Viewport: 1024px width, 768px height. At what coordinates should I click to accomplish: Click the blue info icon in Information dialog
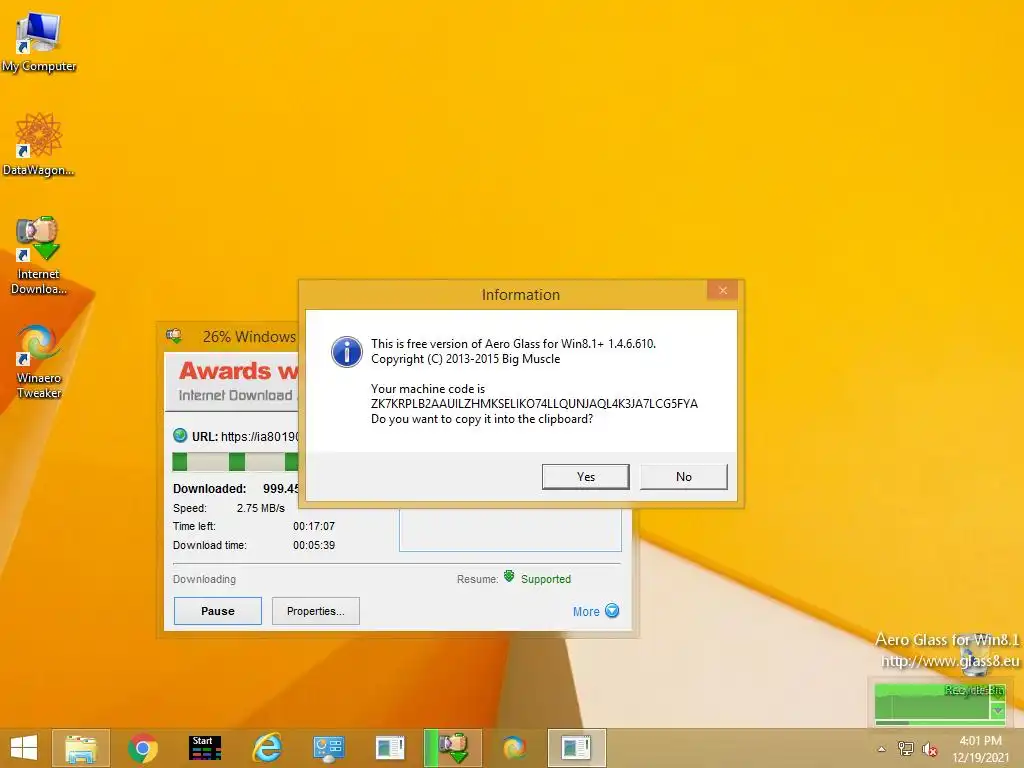347,352
